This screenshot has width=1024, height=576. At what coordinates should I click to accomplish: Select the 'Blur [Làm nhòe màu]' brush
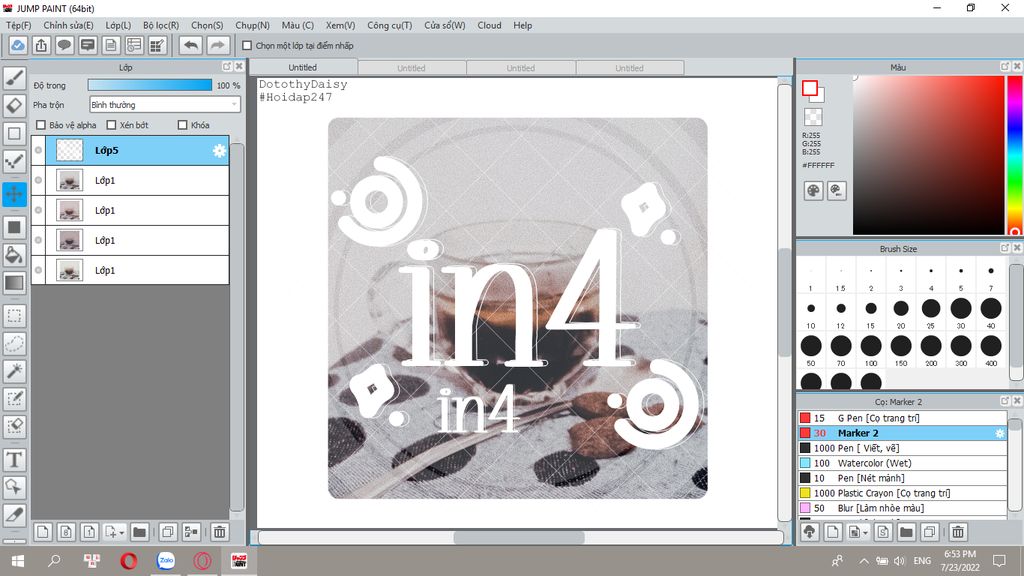[903, 508]
